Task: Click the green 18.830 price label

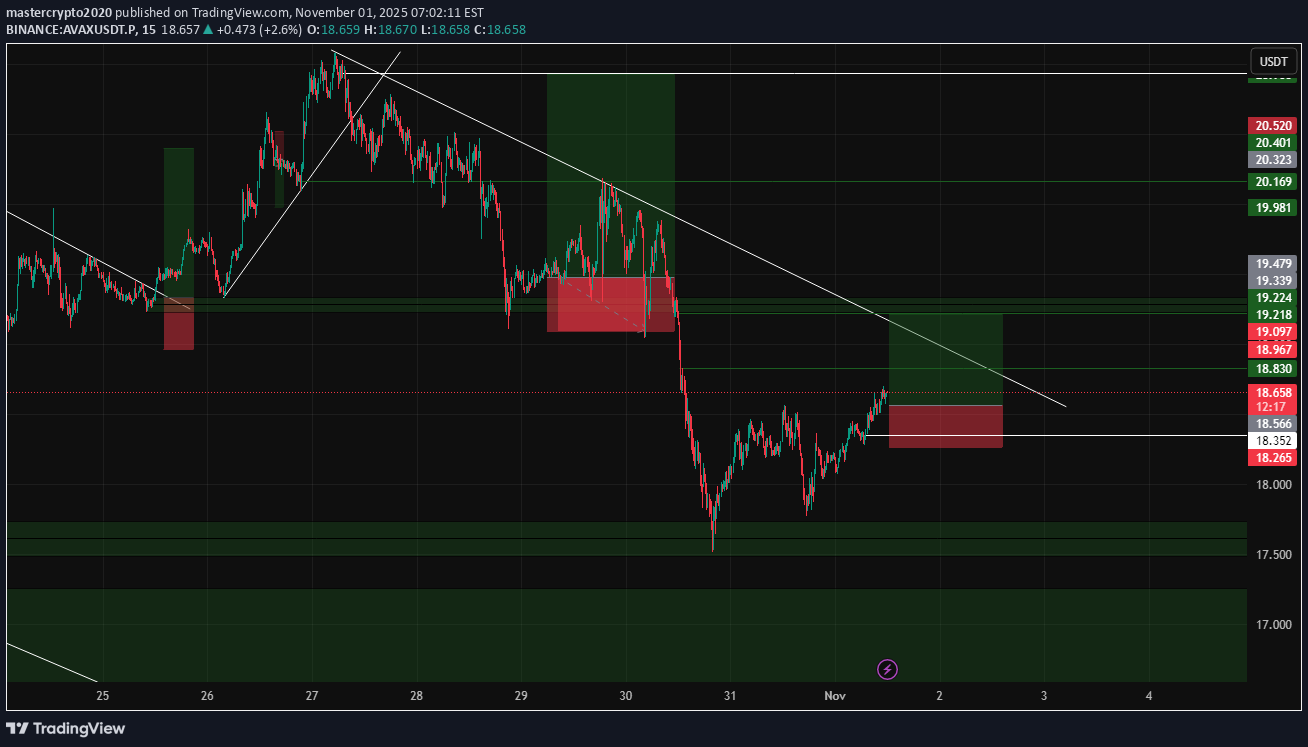Action: click(x=1272, y=369)
